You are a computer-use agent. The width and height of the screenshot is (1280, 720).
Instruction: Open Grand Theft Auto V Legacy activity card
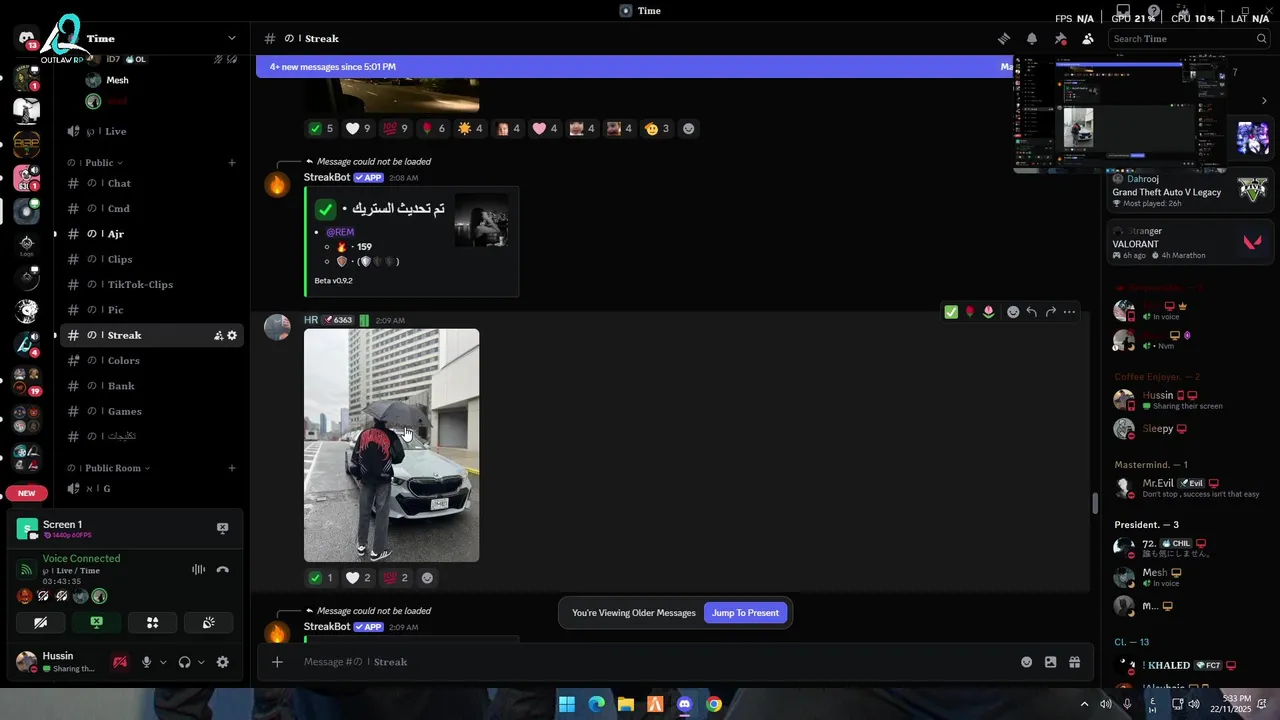pos(1191,191)
